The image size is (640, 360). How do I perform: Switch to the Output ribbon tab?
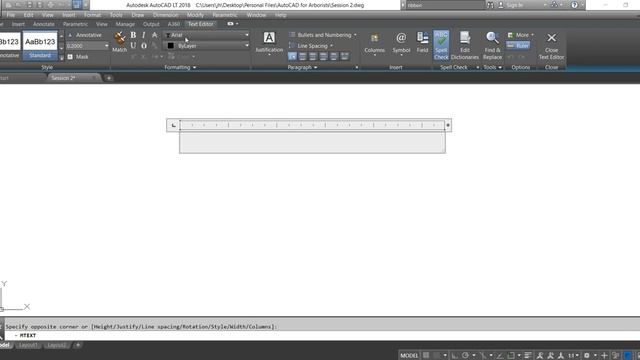tap(151, 24)
